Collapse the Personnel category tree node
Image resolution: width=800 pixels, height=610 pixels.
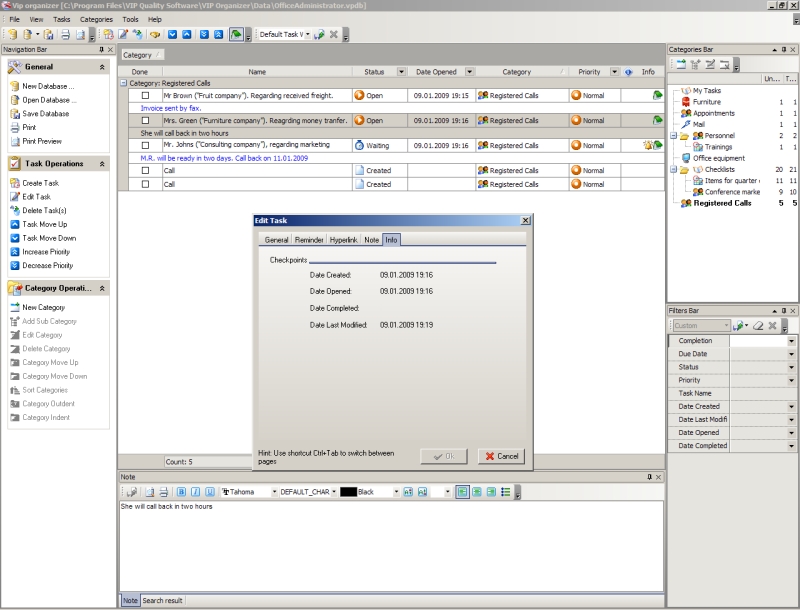tap(674, 135)
